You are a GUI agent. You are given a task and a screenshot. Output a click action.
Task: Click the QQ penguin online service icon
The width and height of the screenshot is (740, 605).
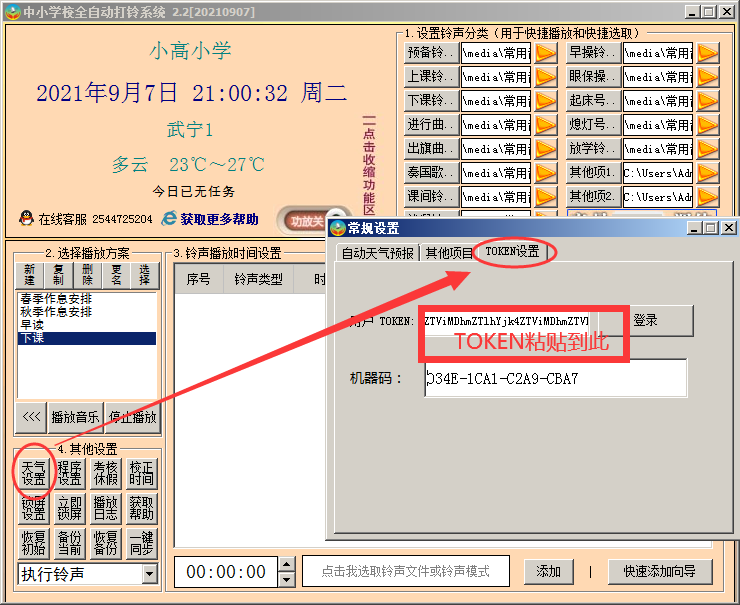click(x=26, y=218)
